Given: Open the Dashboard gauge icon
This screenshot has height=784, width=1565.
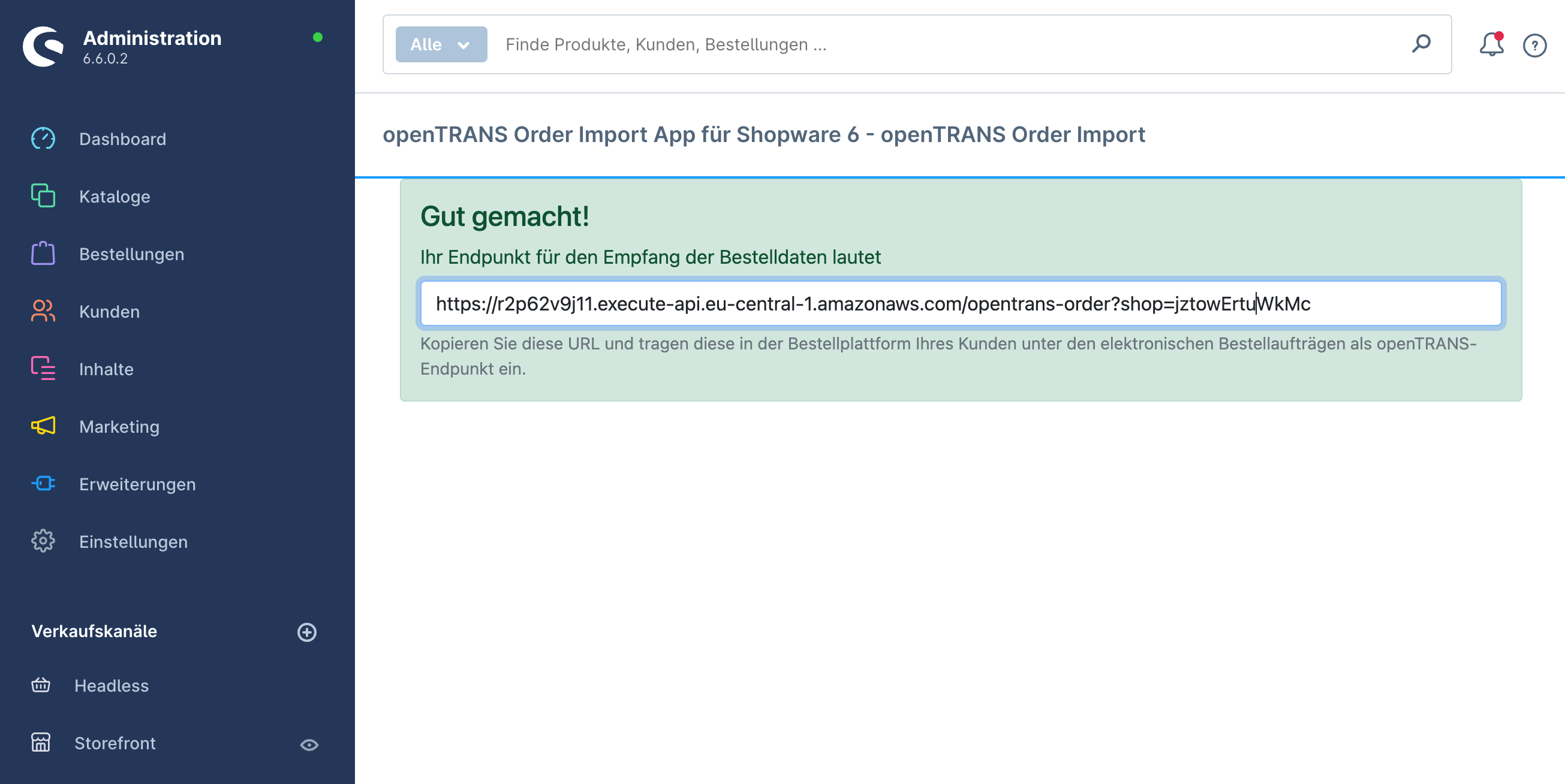Looking at the screenshot, I should pos(43,138).
